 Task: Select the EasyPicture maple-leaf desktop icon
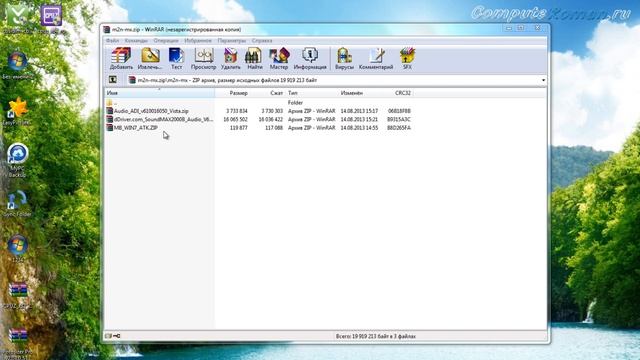point(18,108)
